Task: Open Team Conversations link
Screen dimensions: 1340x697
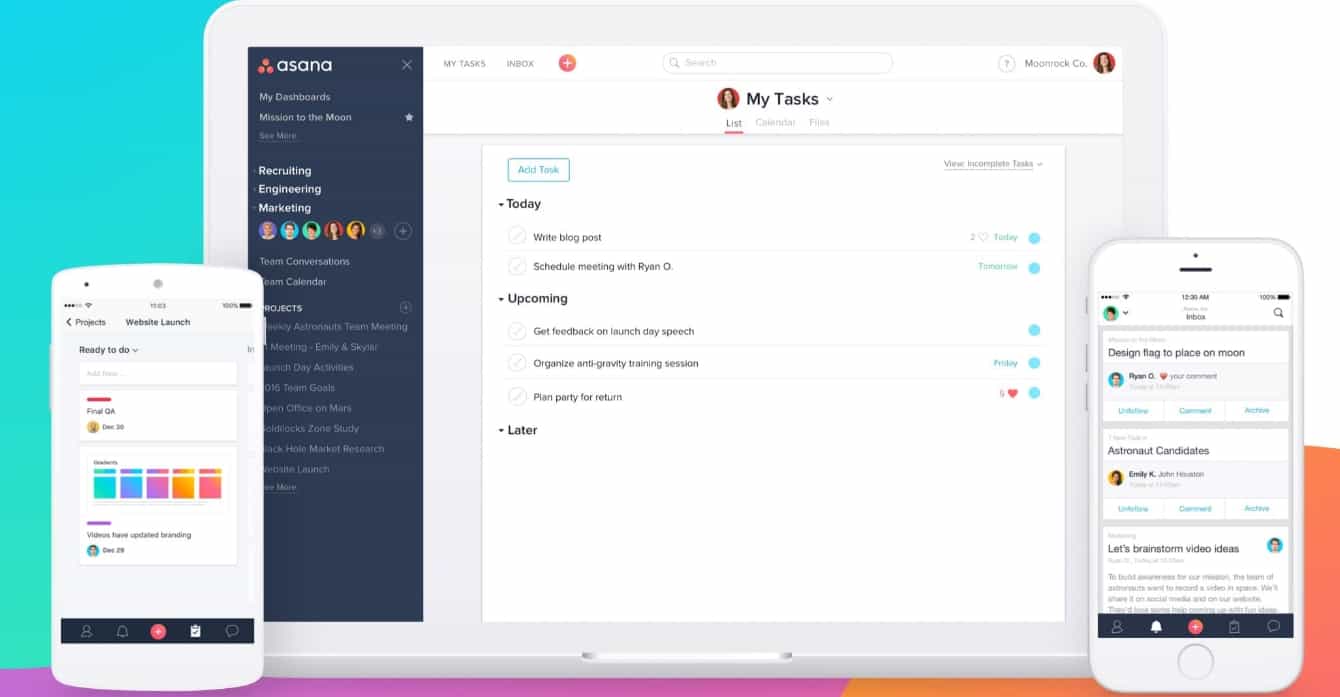Action: [x=304, y=261]
